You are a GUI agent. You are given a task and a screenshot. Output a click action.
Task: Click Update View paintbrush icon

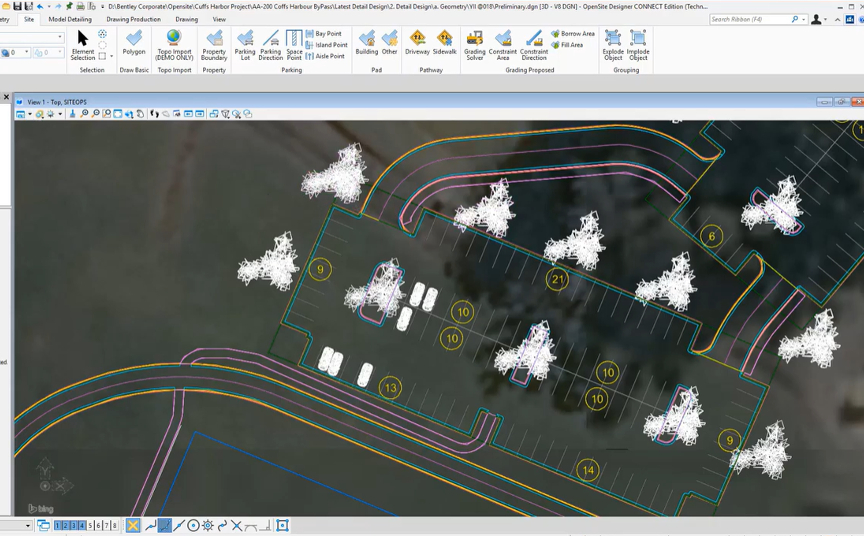click(72, 114)
